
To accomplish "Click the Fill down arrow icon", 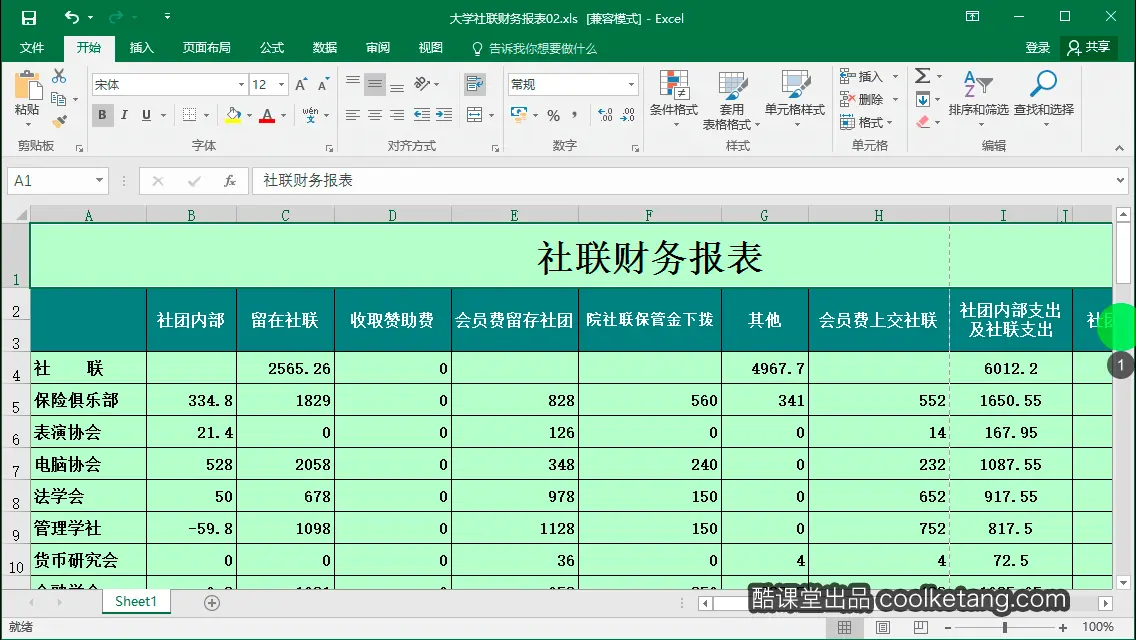I will [x=922, y=99].
